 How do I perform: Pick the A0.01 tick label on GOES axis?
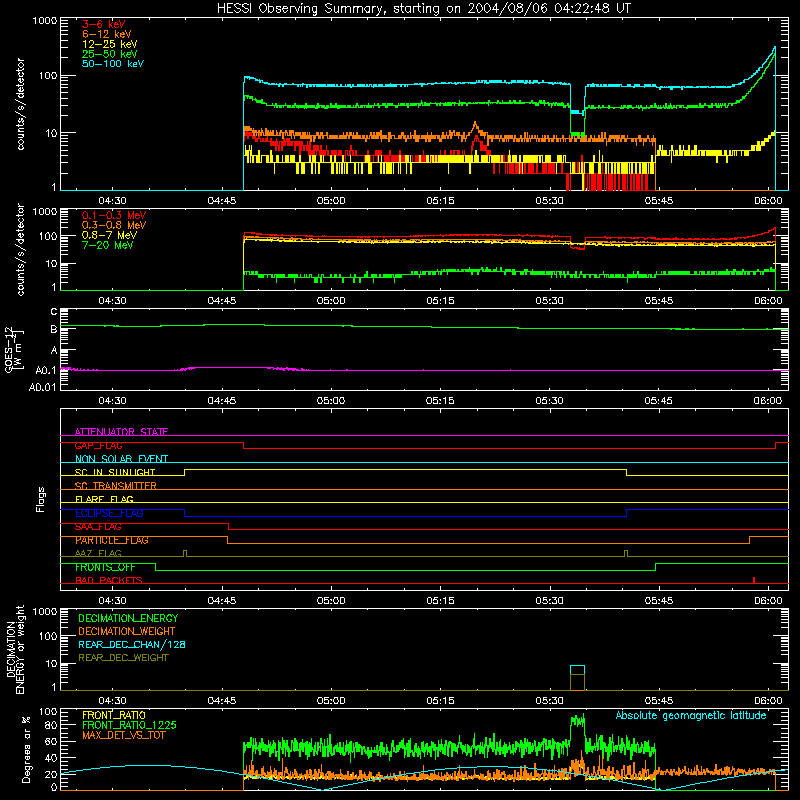[42, 387]
